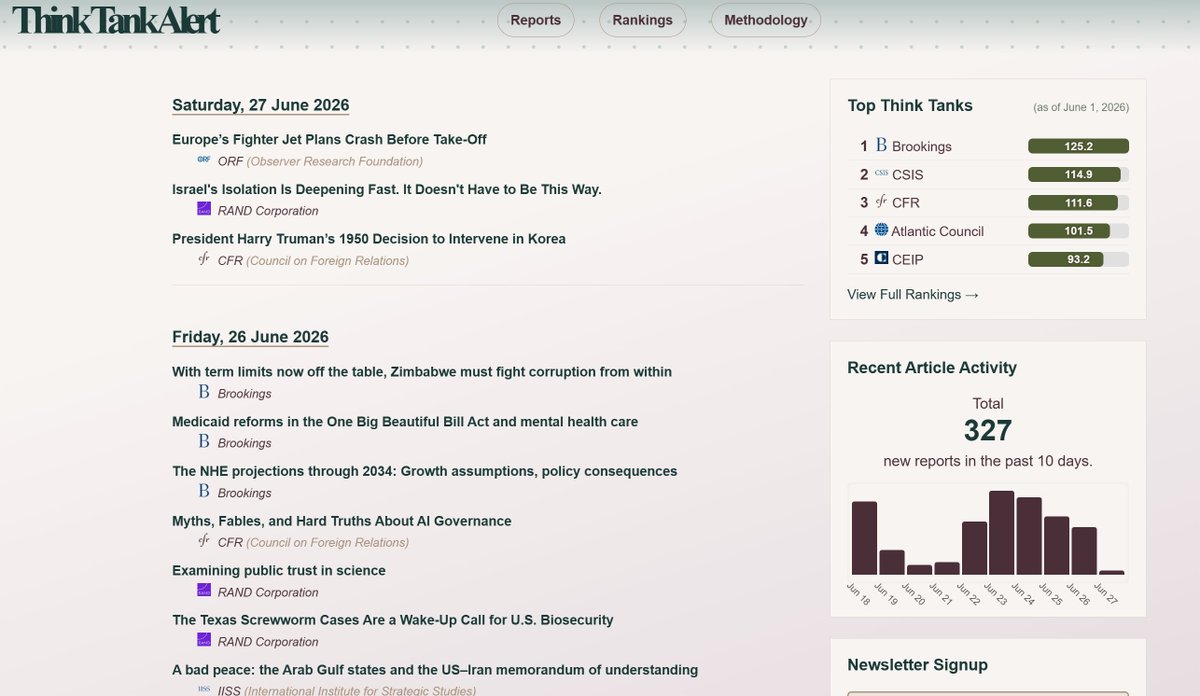Open the Reports nav tab

tap(536, 20)
